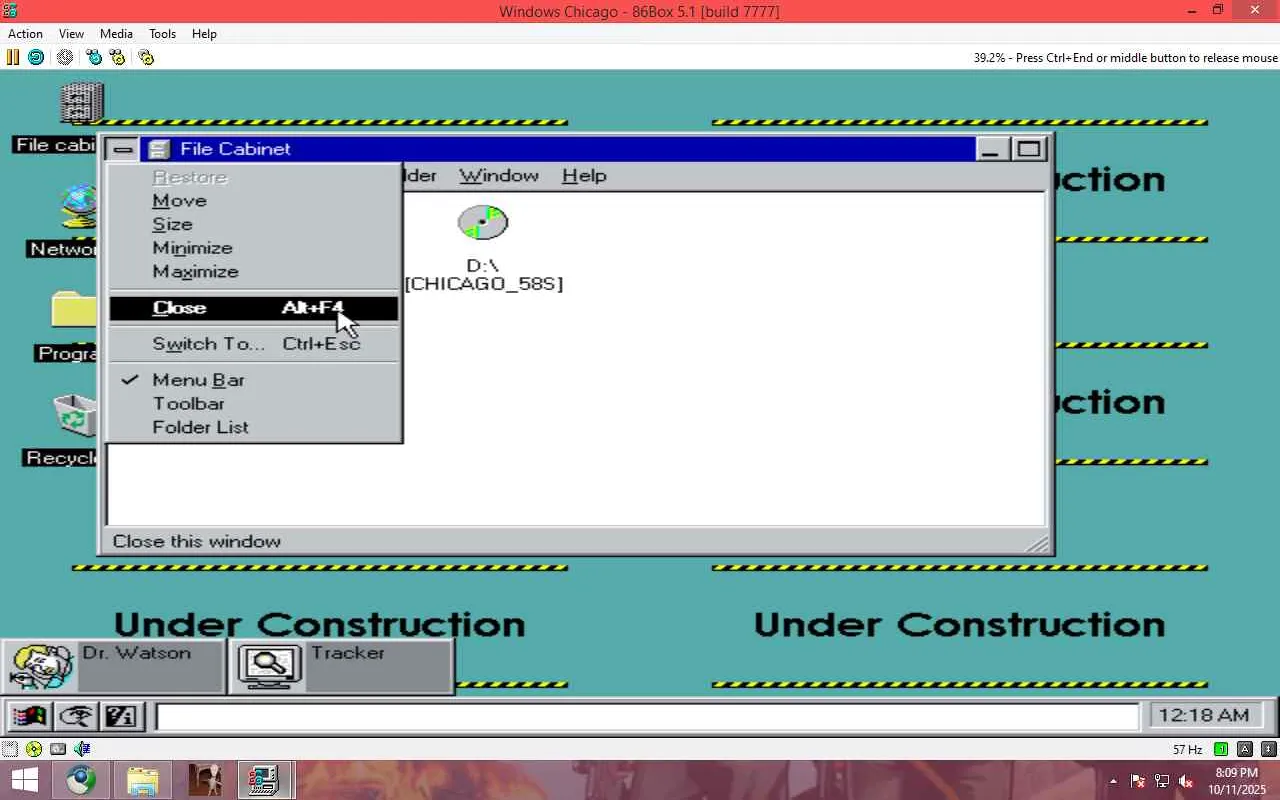Switch to the Tracker task button

341,666
